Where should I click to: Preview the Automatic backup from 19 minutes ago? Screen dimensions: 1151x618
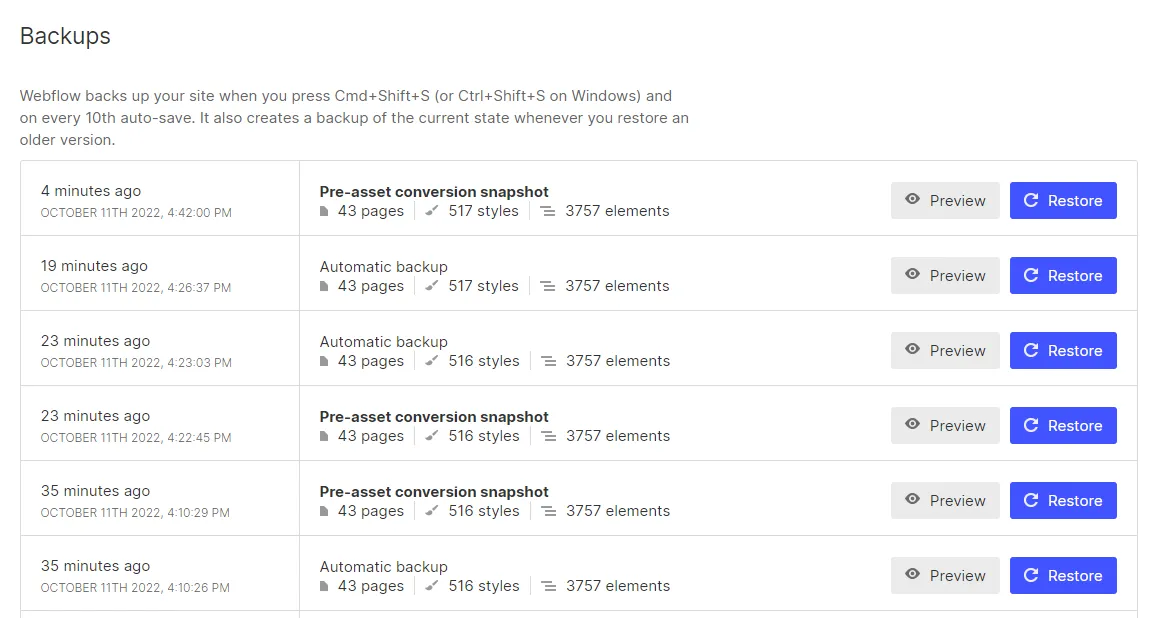tap(945, 275)
